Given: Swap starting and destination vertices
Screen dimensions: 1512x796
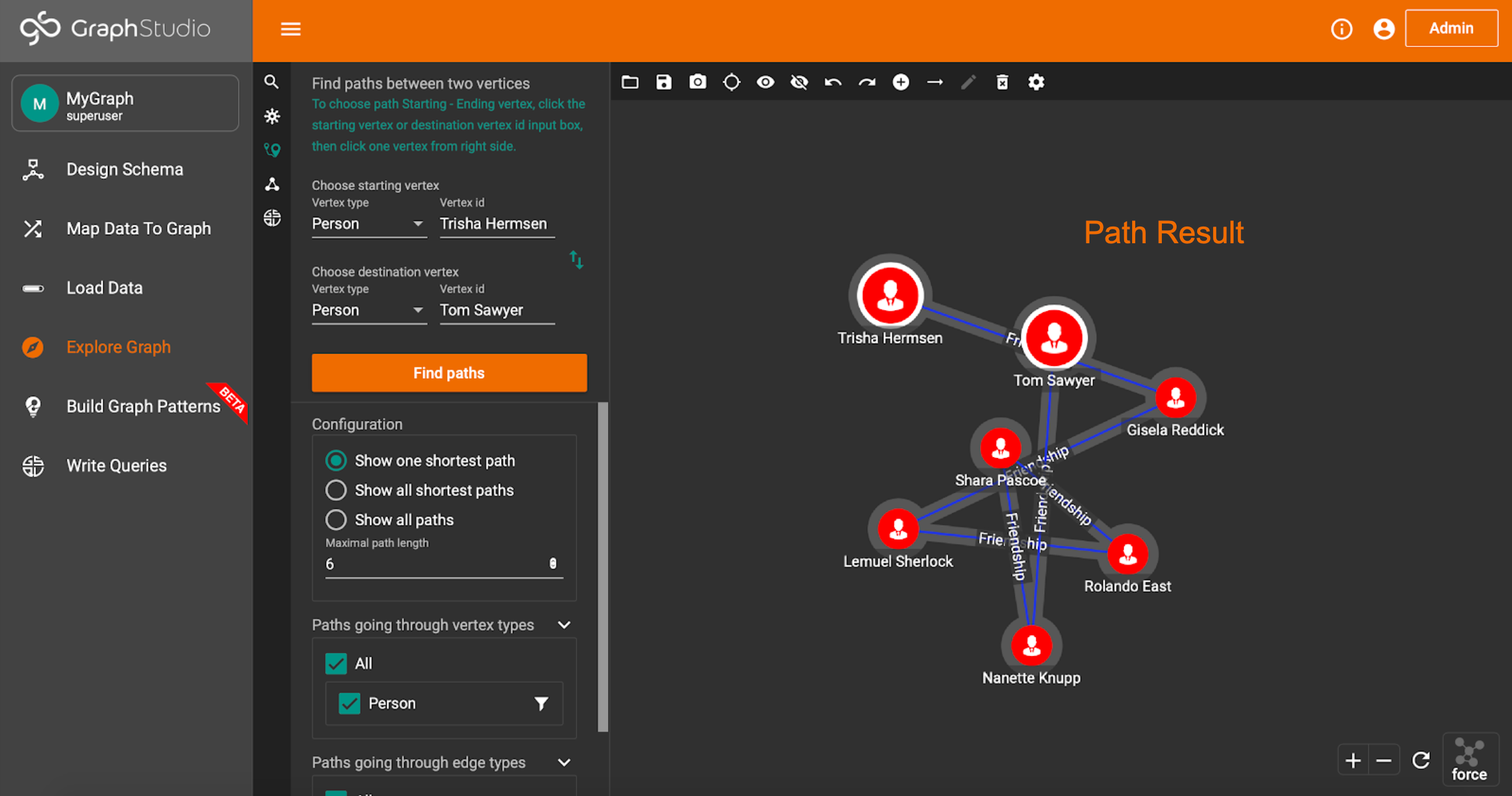Looking at the screenshot, I should coord(576,259).
